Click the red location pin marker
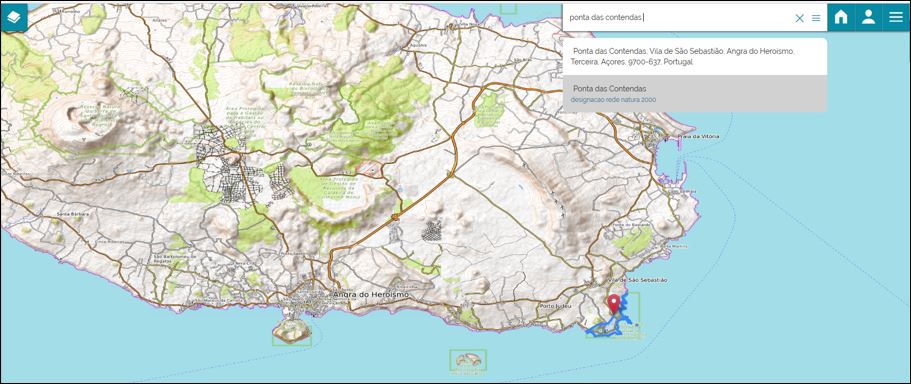The width and height of the screenshot is (911, 384). [614, 304]
